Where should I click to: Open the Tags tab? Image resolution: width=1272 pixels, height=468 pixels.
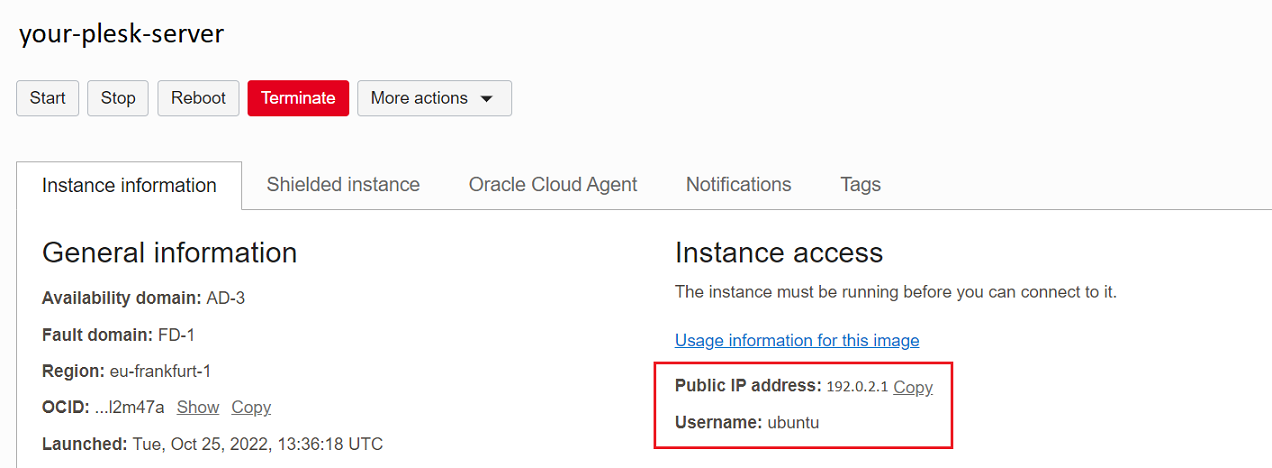tap(860, 184)
